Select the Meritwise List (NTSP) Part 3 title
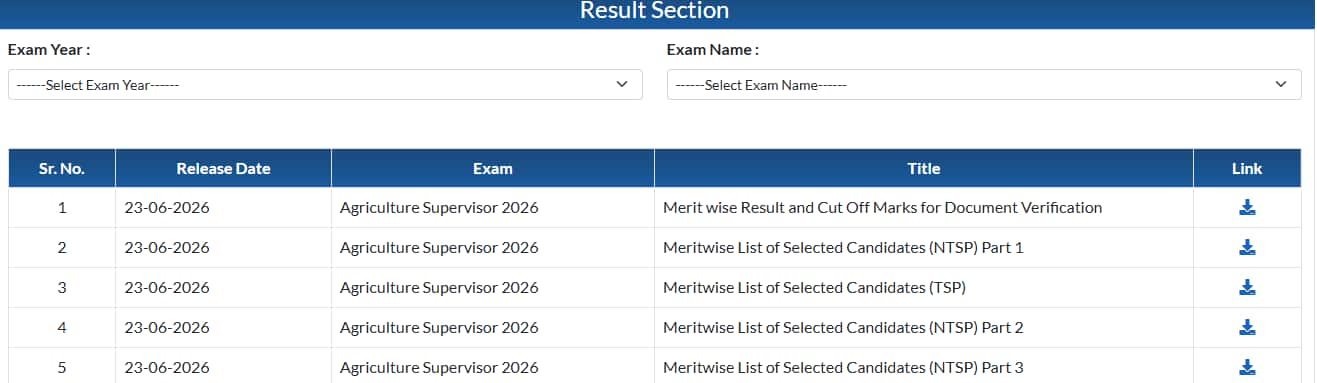Image resolution: width=1317 pixels, height=383 pixels. [x=843, y=368]
